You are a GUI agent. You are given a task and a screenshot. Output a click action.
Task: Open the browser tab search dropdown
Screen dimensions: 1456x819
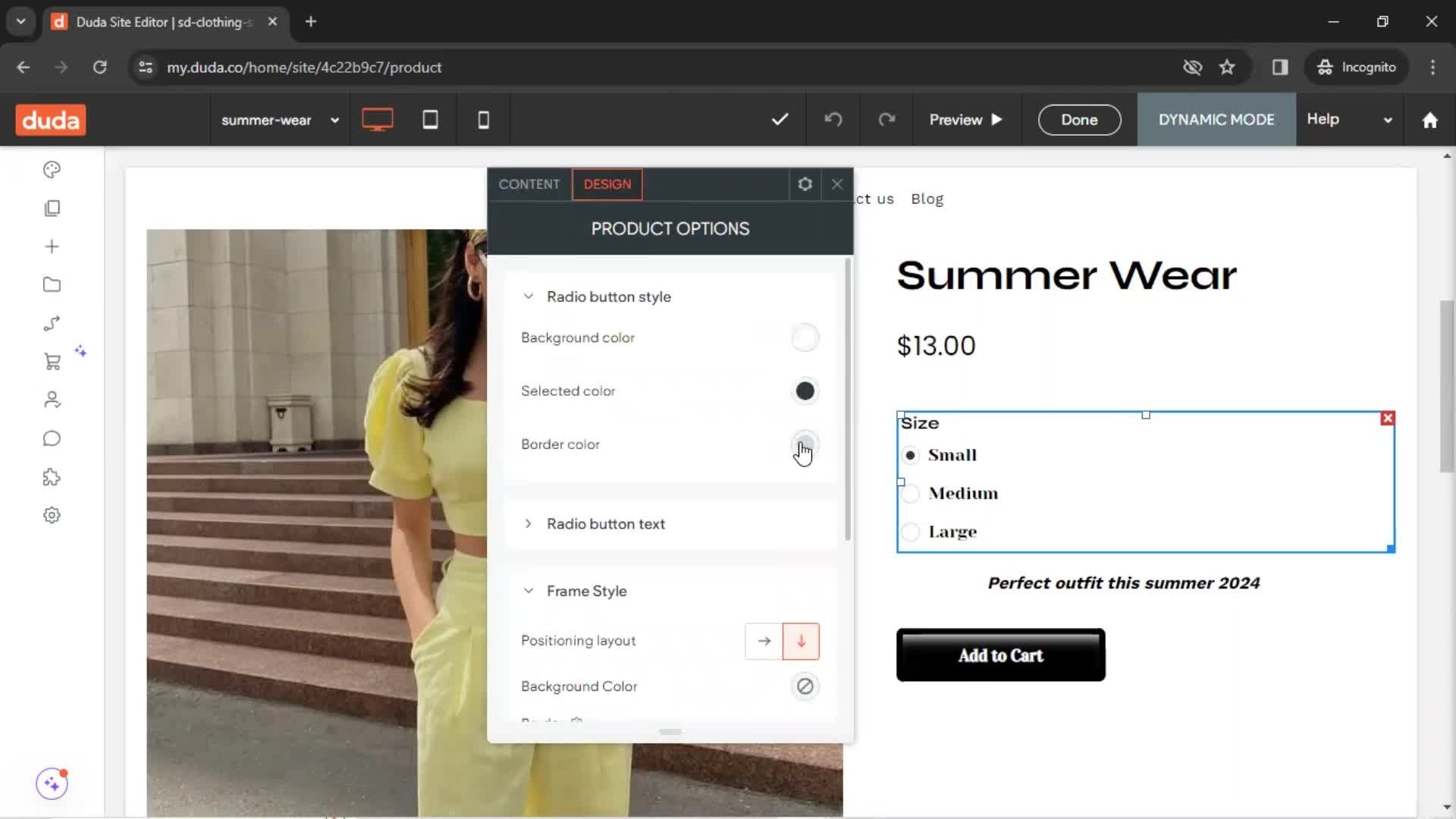click(20, 21)
